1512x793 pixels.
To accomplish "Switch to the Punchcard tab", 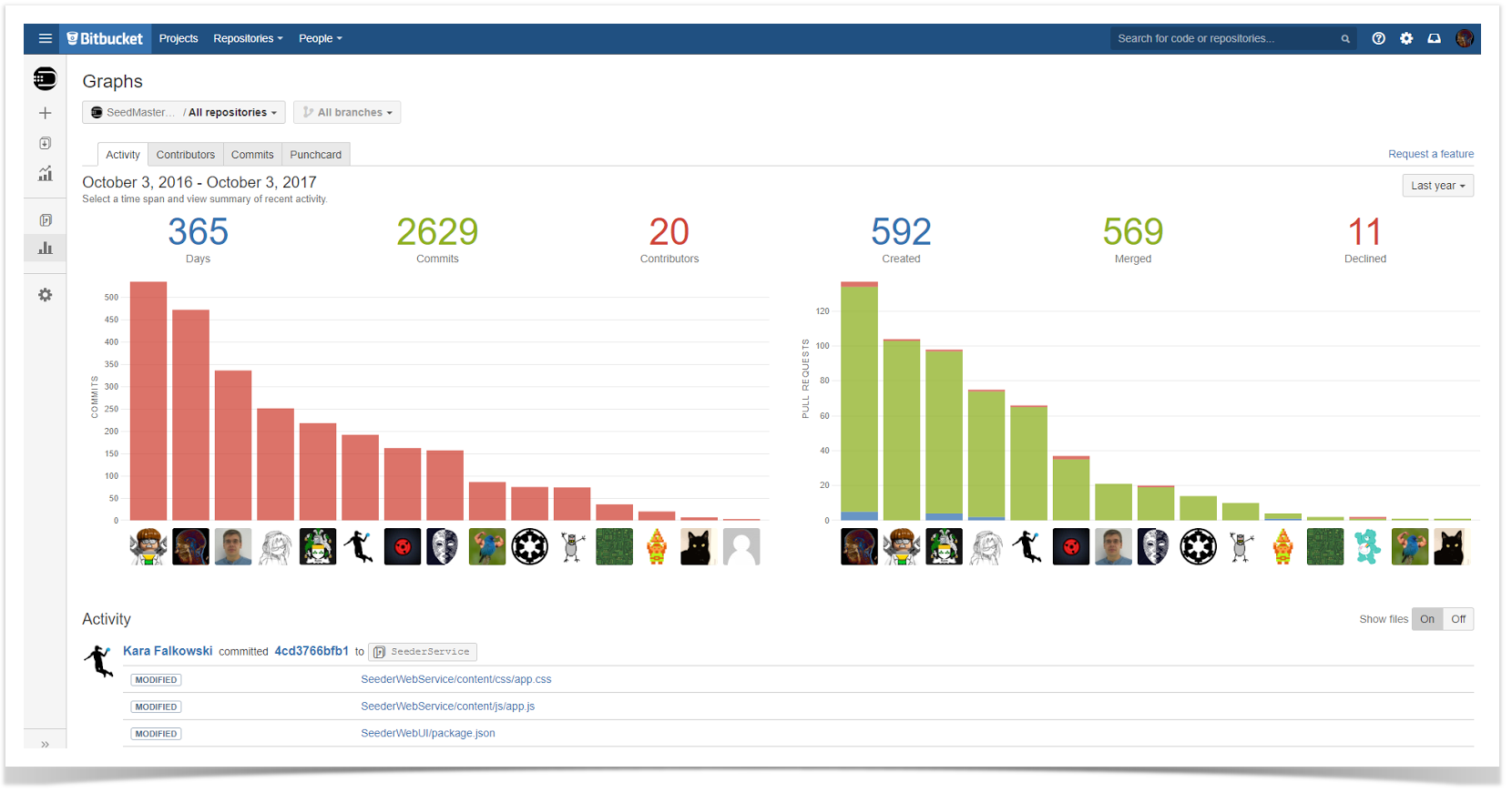I will [316, 155].
